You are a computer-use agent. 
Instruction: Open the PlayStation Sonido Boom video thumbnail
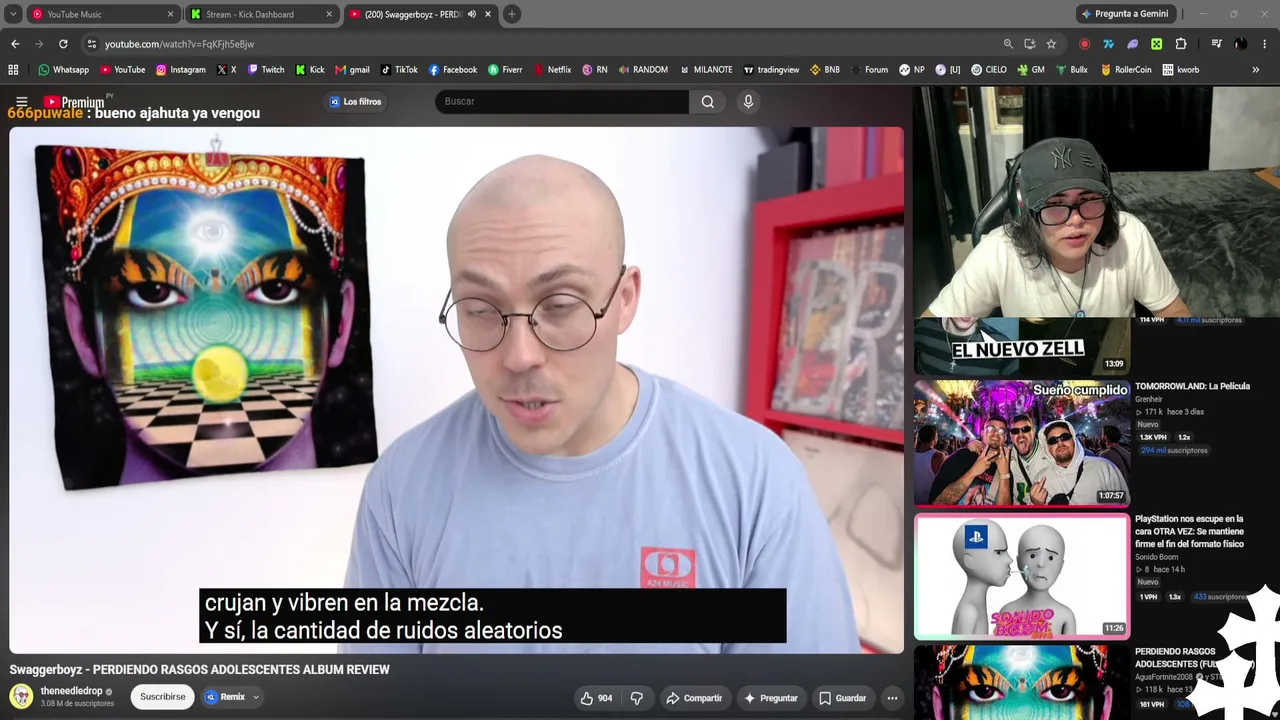[x=1021, y=576]
